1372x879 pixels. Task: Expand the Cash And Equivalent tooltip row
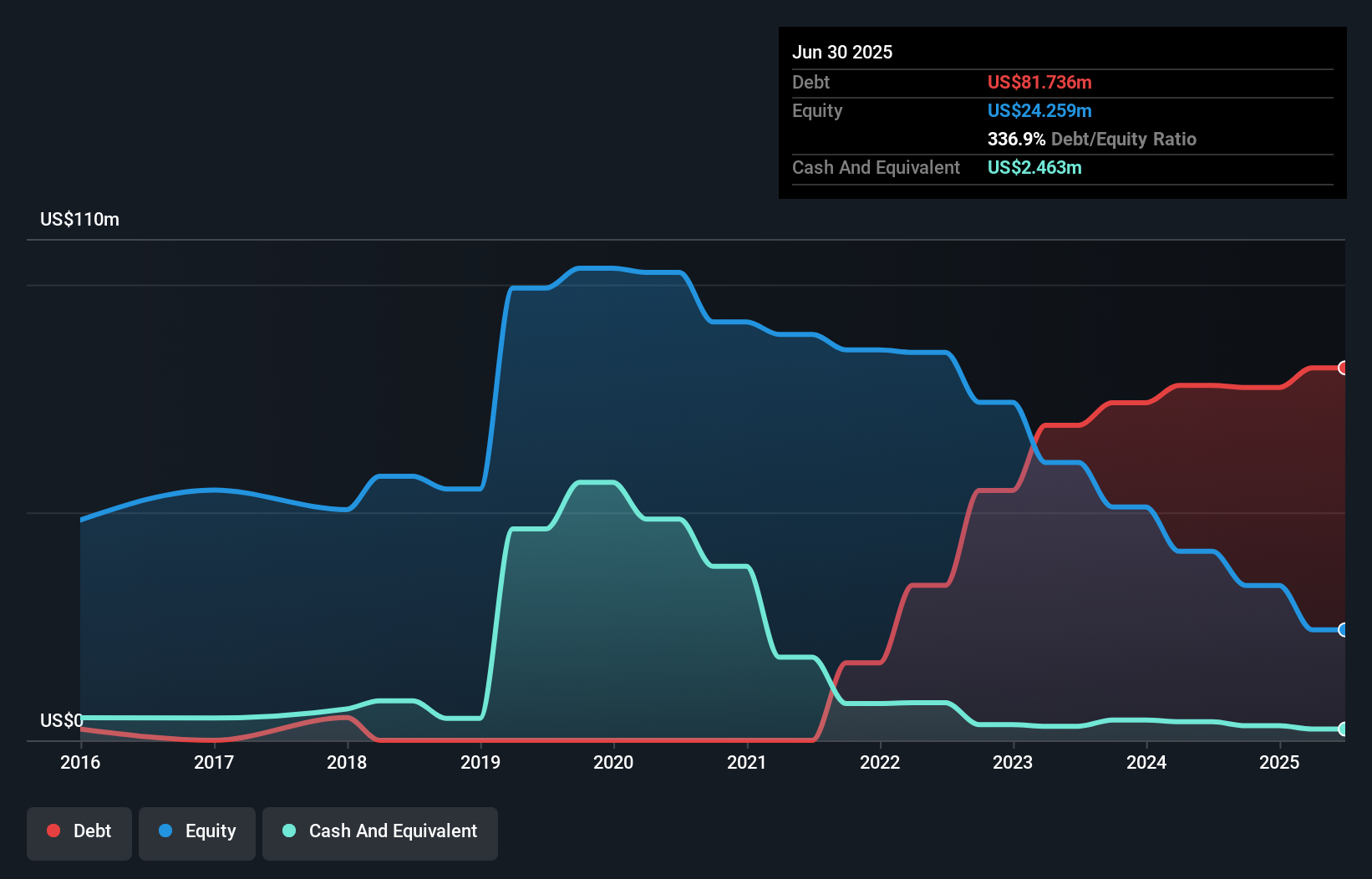(876, 167)
